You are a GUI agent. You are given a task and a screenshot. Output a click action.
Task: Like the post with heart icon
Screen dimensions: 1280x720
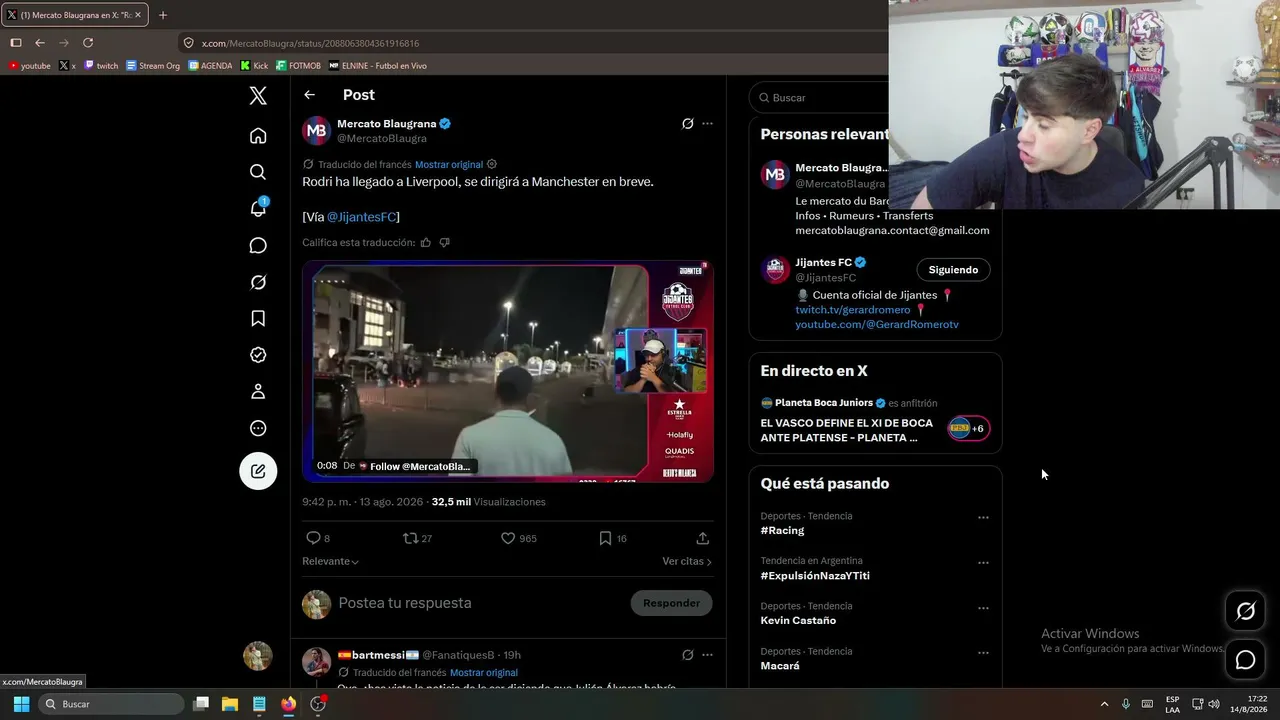click(508, 538)
